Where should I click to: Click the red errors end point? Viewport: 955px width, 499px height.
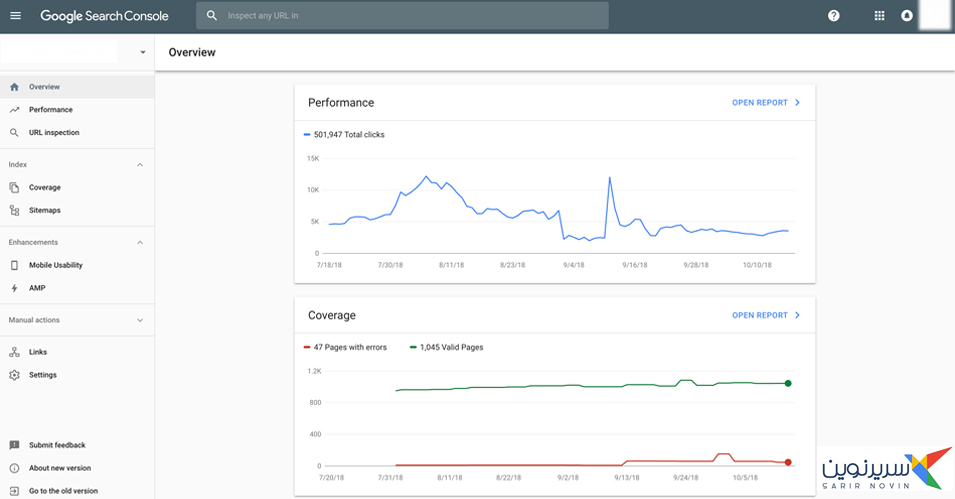788,462
